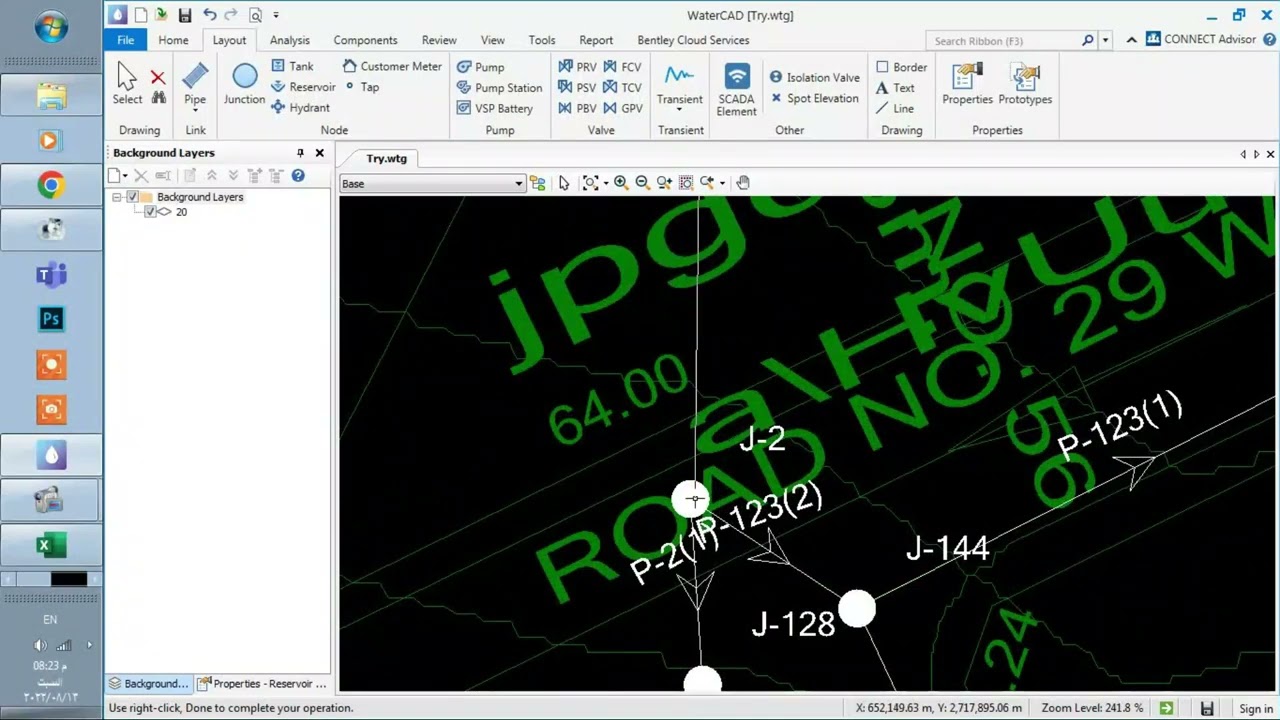
Task: Pick the Reservoir node tool
Action: pyautogui.click(x=303, y=87)
